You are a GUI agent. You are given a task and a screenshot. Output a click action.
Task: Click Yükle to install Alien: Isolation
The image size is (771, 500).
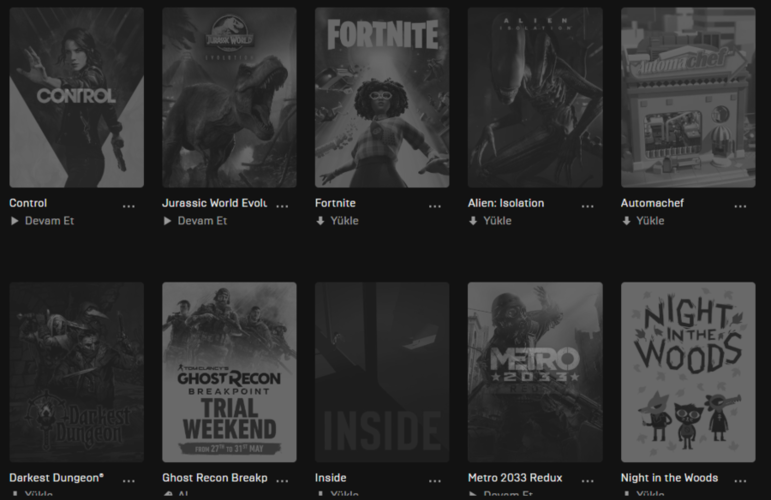(x=497, y=221)
